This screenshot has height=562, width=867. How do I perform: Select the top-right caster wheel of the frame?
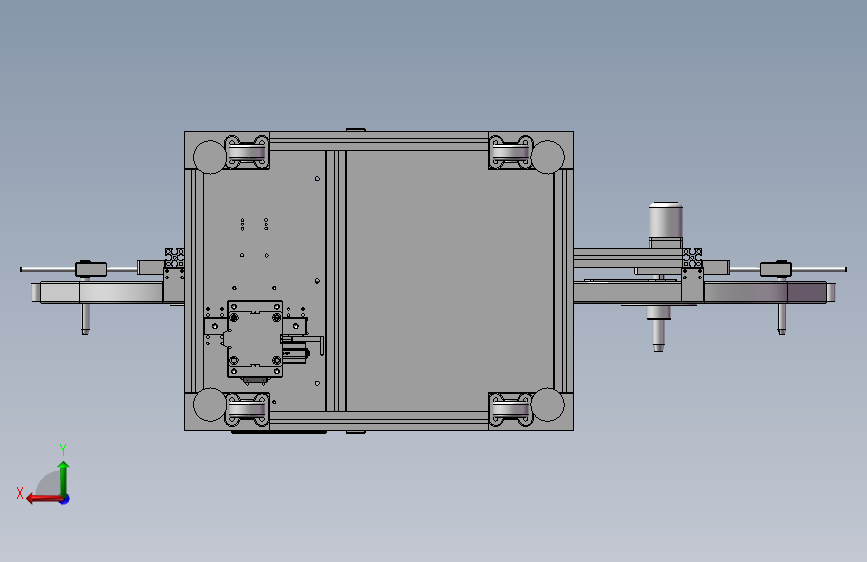511,152
